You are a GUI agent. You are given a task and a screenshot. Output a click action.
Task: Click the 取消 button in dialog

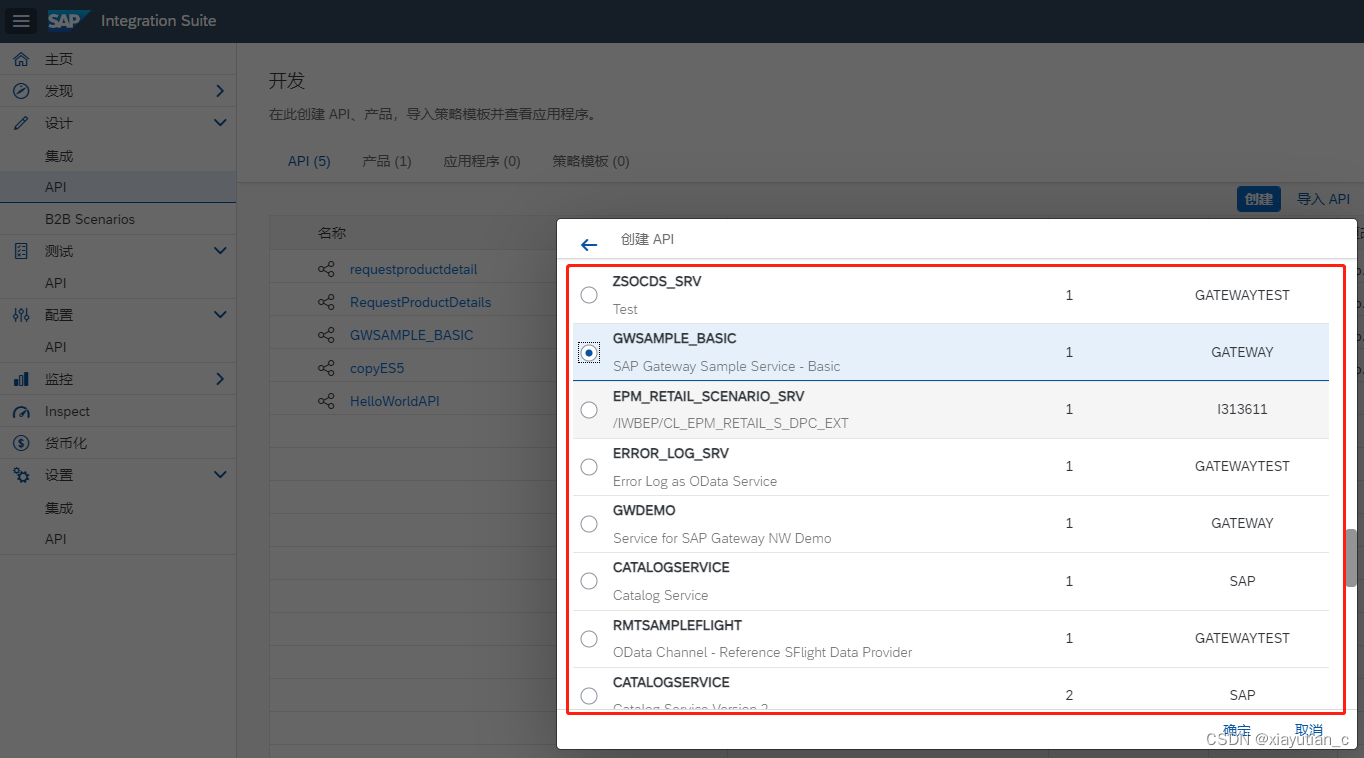1309,730
